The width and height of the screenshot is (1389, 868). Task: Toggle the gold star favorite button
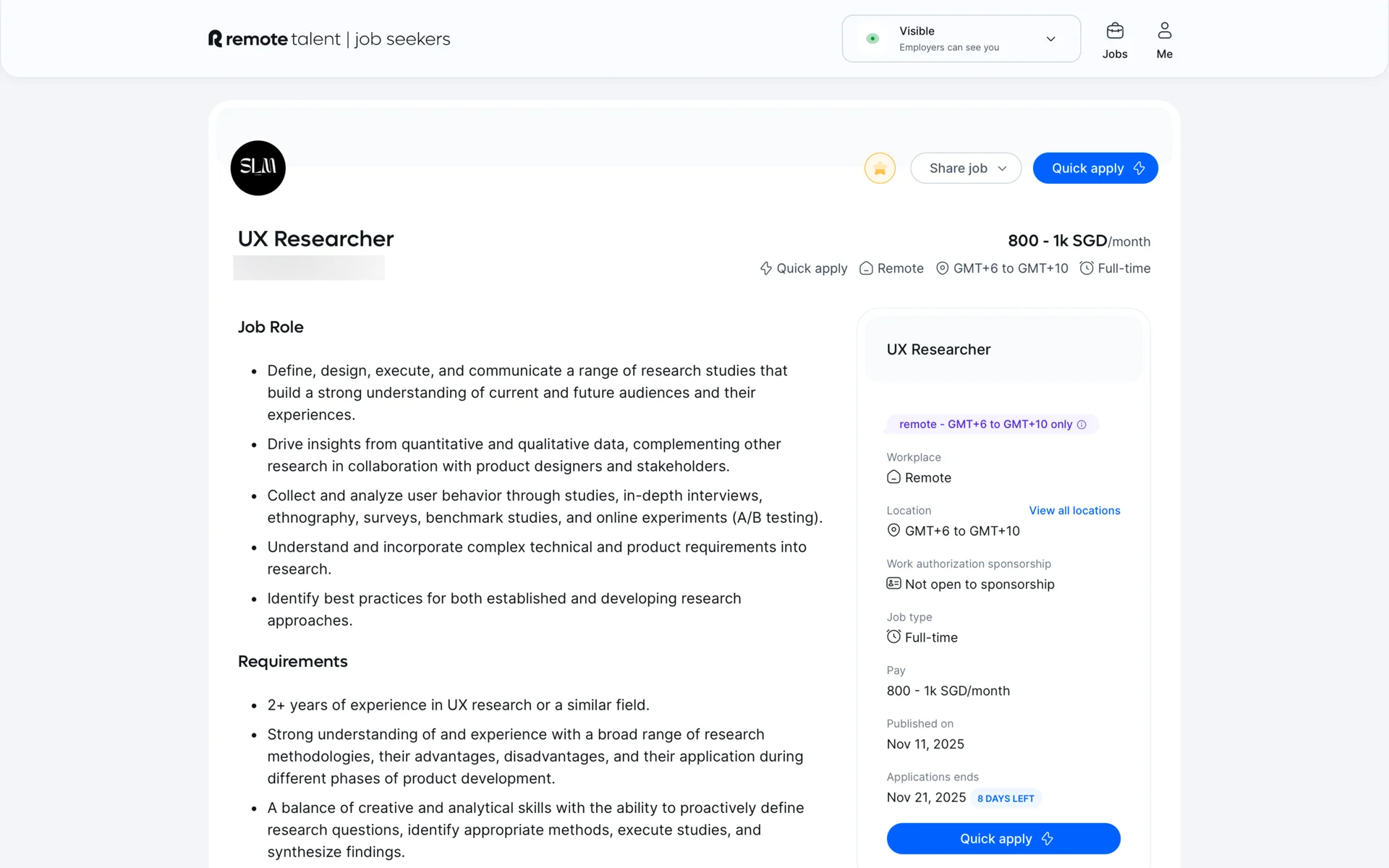880,169
